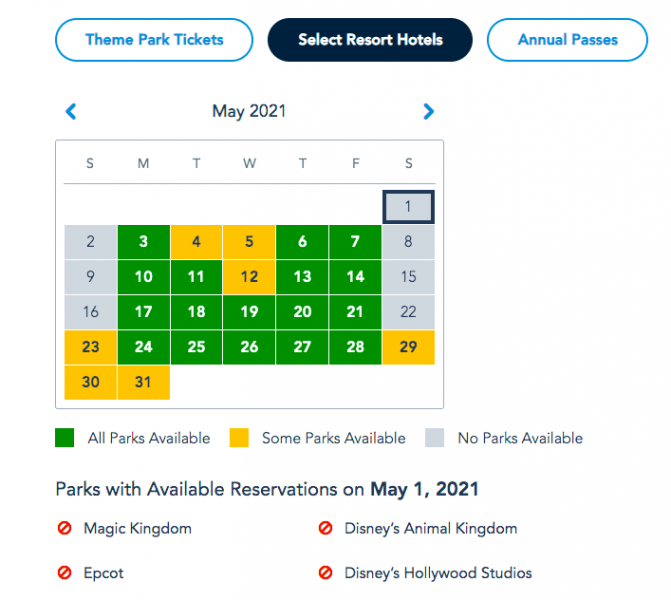Click the unavailable icon beside Epcot

(x=65, y=573)
